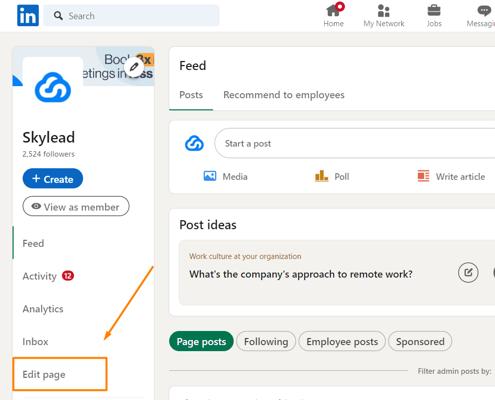Use the post idea compose icon
Image resolution: width=495 pixels, height=400 pixels.
coord(468,273)
